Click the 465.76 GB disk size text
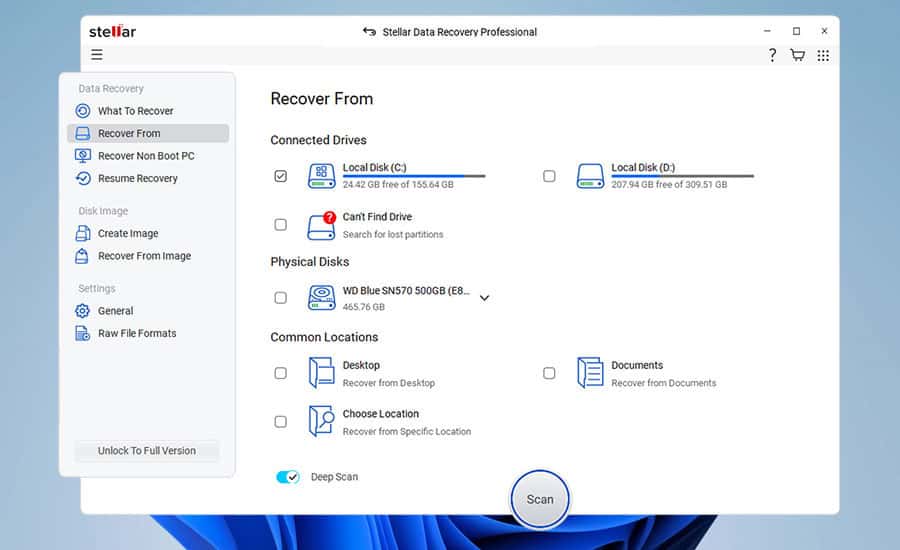The width and height of the screenshot is (900, 550). (x=363, y=307)
